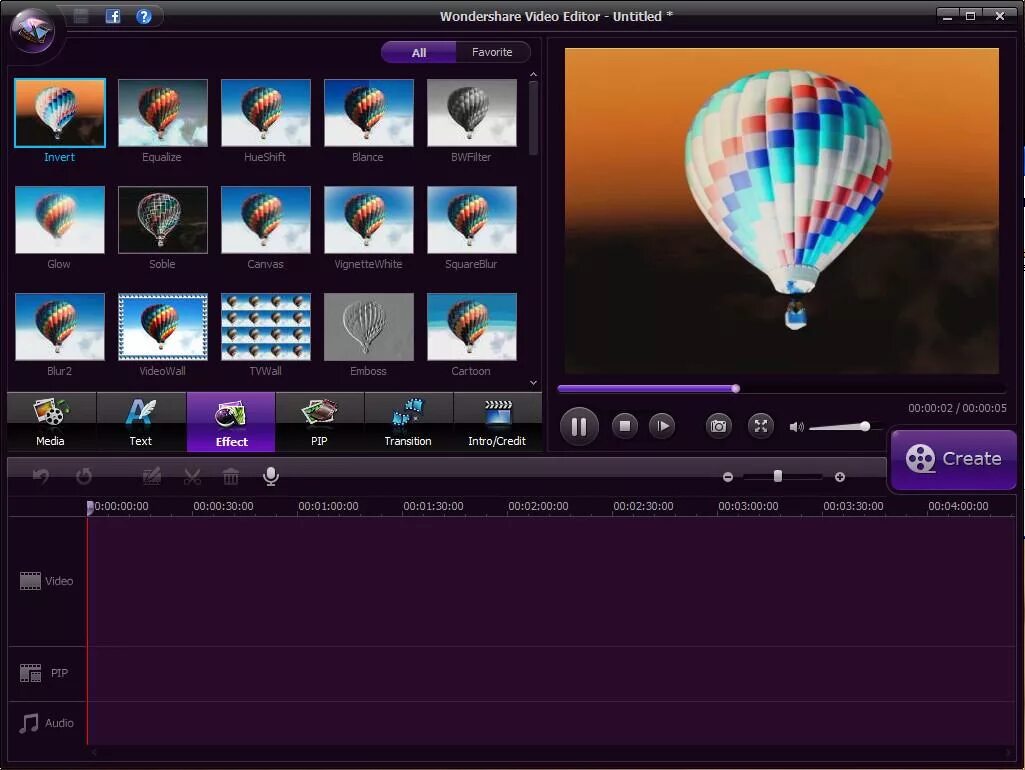Open the Transition tab

point(408,422)
